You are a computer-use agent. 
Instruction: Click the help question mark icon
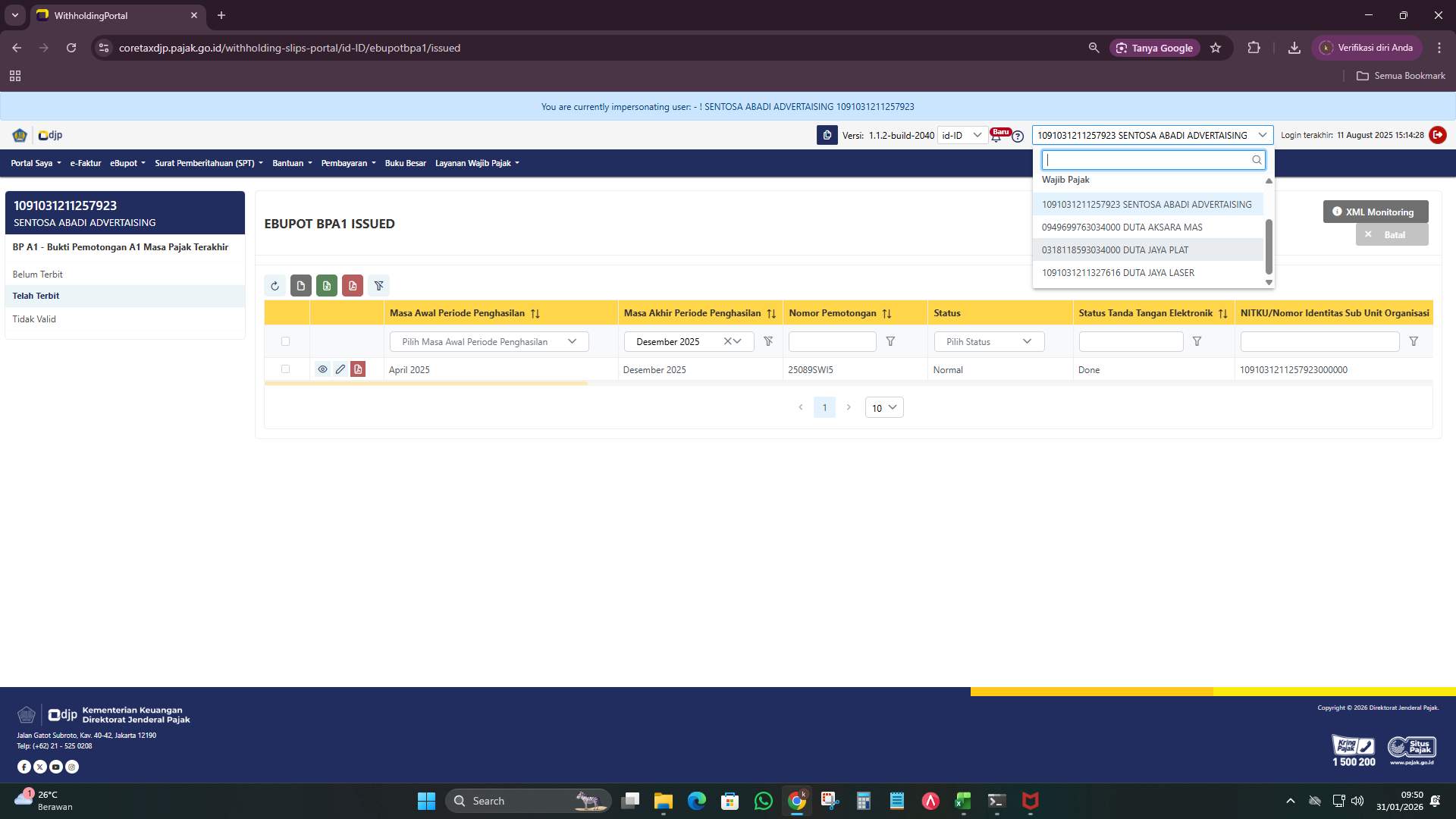coord(1018,136)
